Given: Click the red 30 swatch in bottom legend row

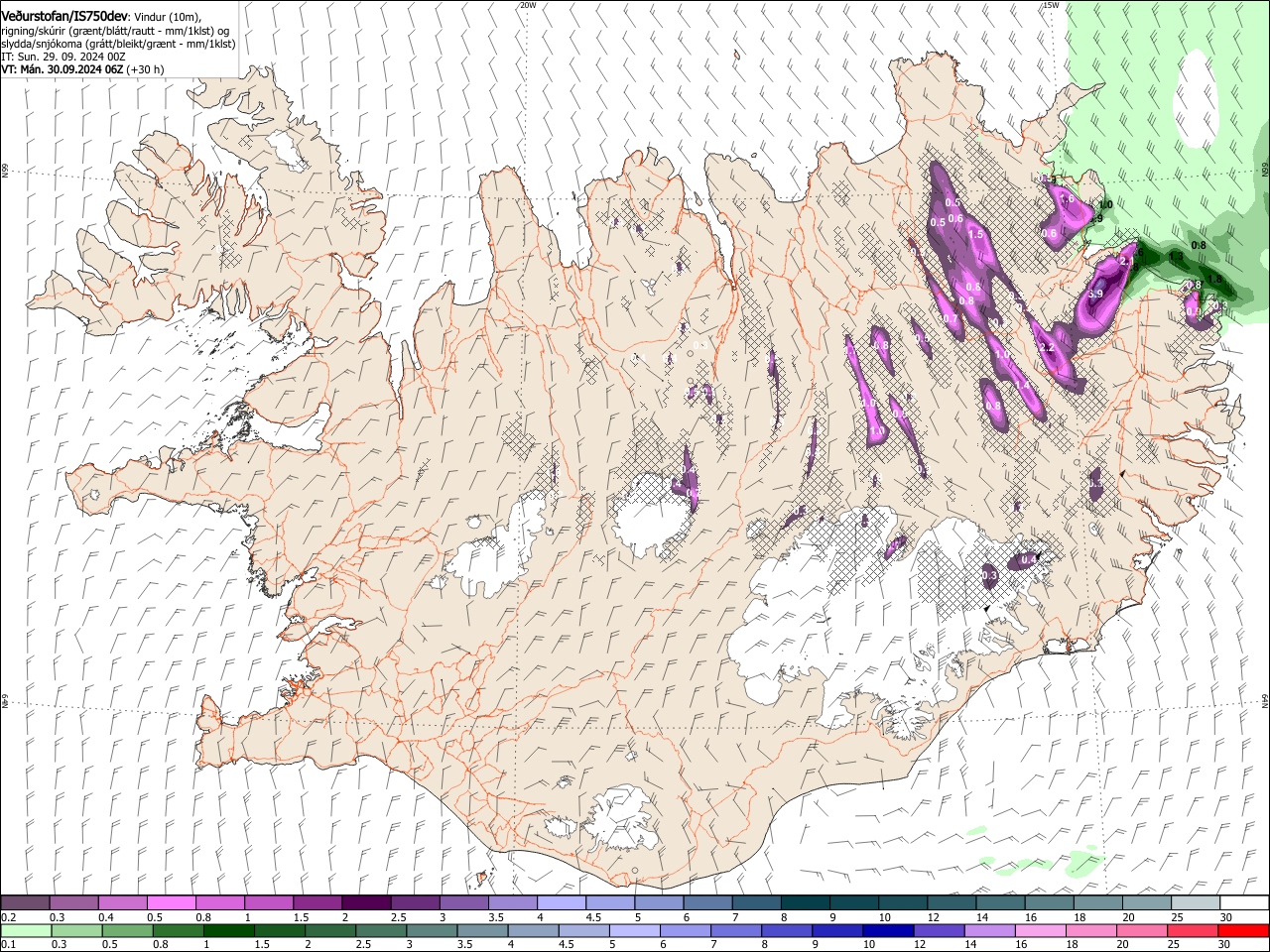Looking at the screenshot, I should pyautogui.click(x=1242, y=931).
